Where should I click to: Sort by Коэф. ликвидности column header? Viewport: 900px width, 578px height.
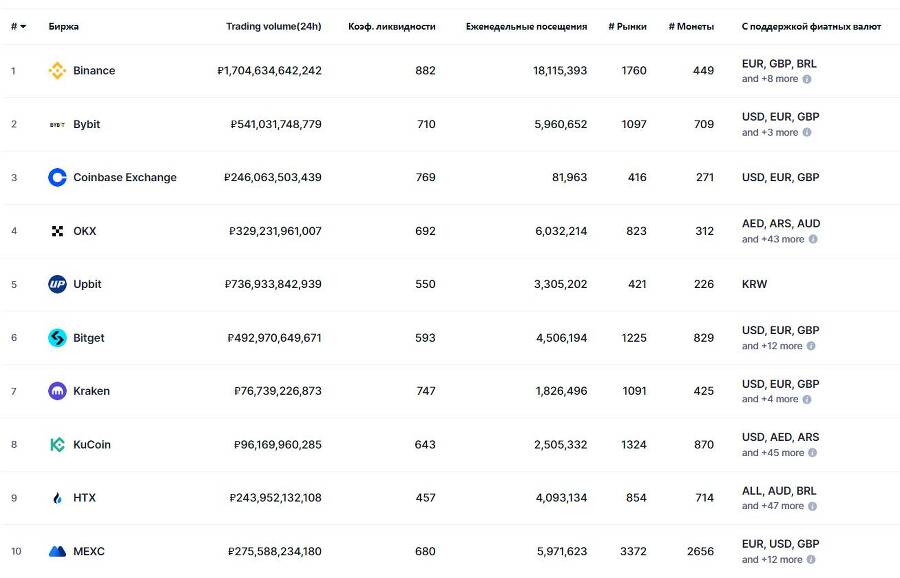[x=391, y=26]
